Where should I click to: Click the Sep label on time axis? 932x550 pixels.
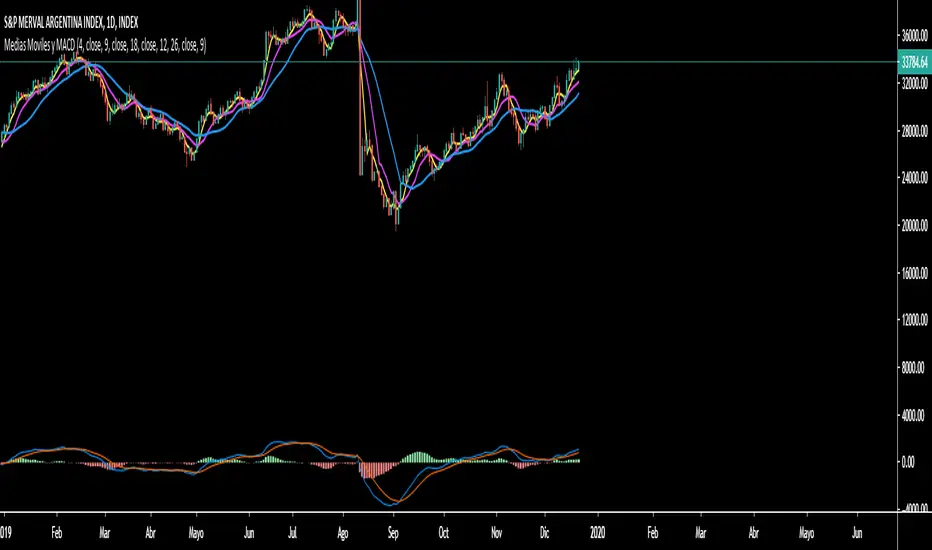click(x=393, y=533)
